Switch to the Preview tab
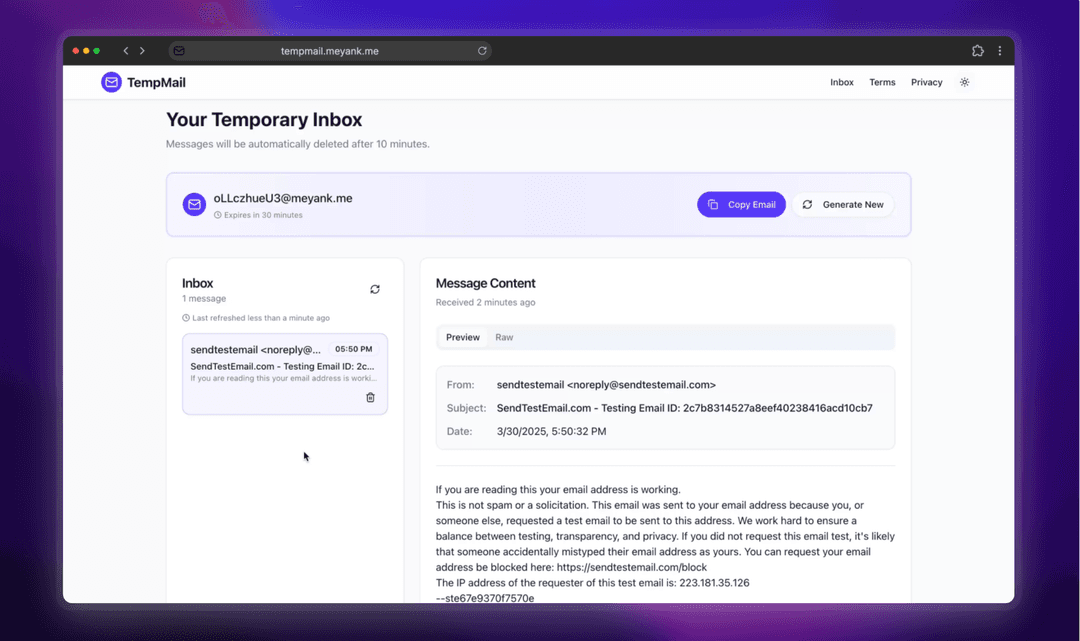This screenshot has height=641, width=1080. click(463, 337)
